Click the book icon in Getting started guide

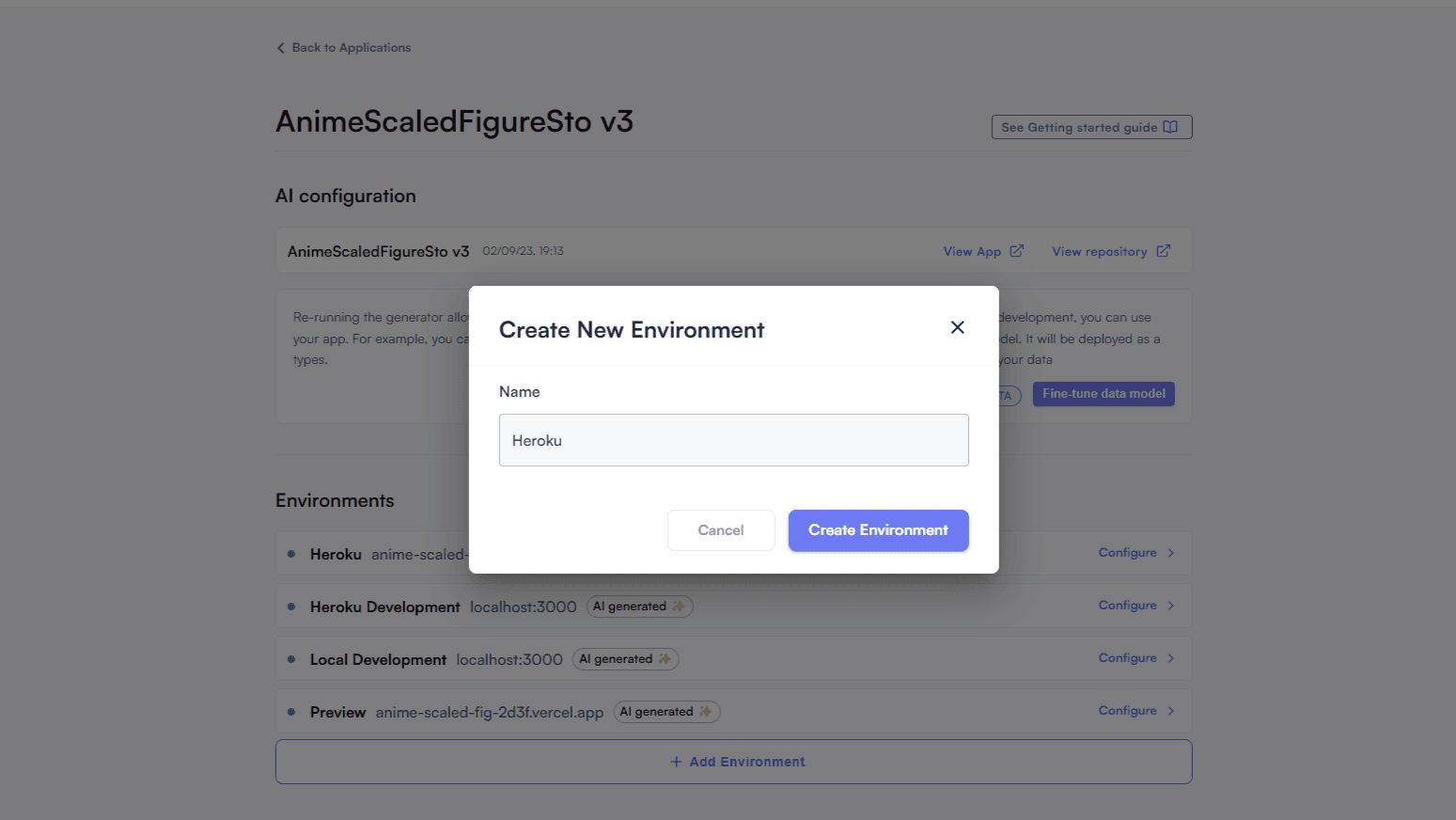click(1170, 127)
